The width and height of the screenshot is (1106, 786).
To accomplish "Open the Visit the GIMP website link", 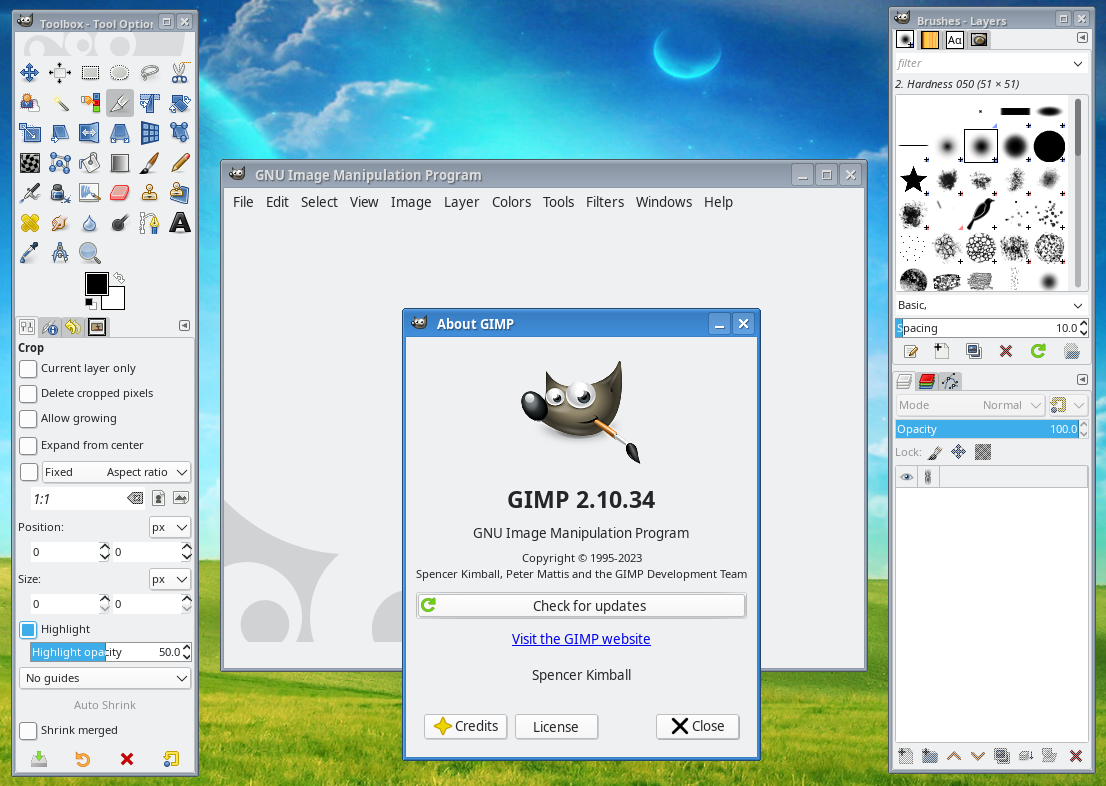I will point(581,639).
